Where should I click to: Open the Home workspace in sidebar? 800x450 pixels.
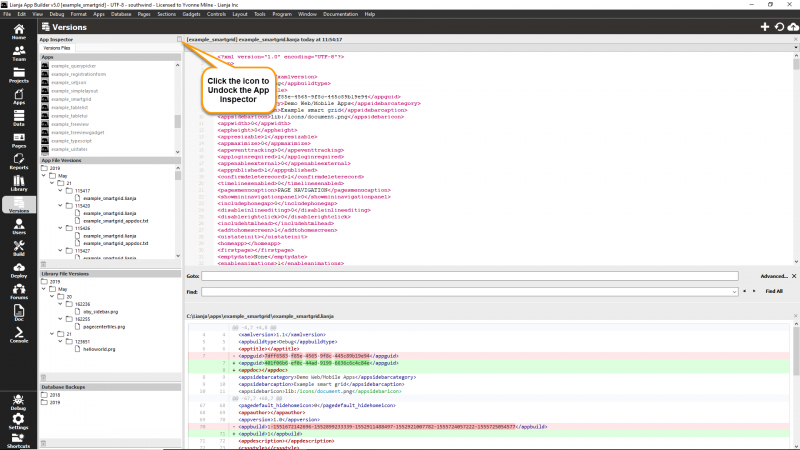(19, 32)
